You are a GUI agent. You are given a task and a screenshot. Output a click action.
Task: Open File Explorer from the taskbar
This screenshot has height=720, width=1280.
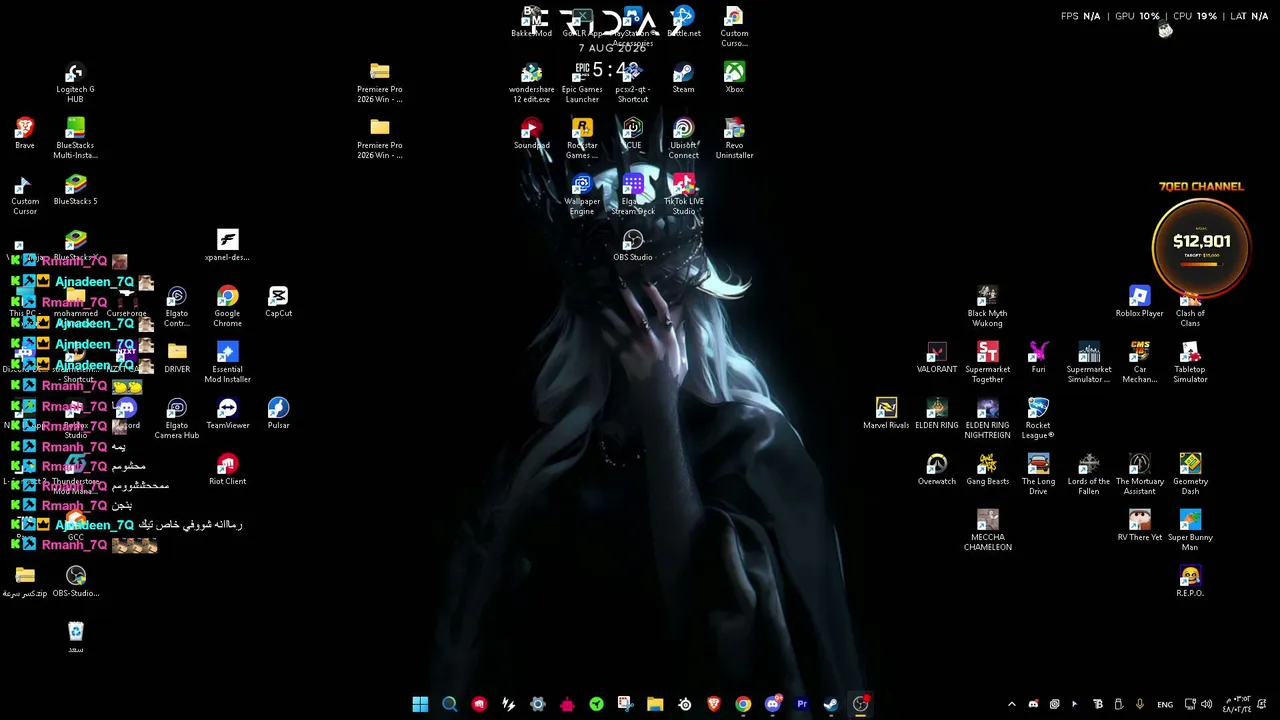(655, 704)
